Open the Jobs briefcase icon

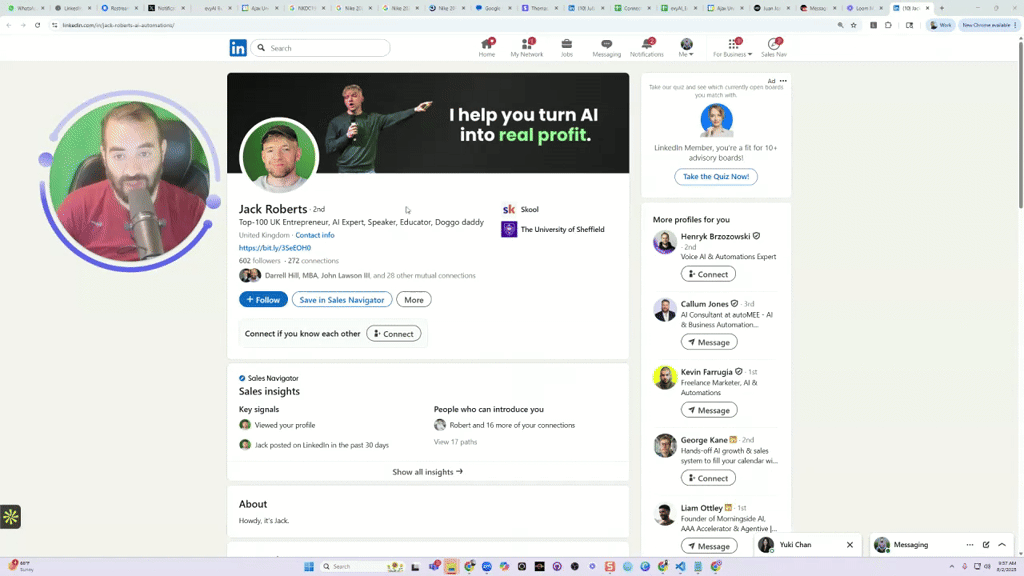pos(566,48)
